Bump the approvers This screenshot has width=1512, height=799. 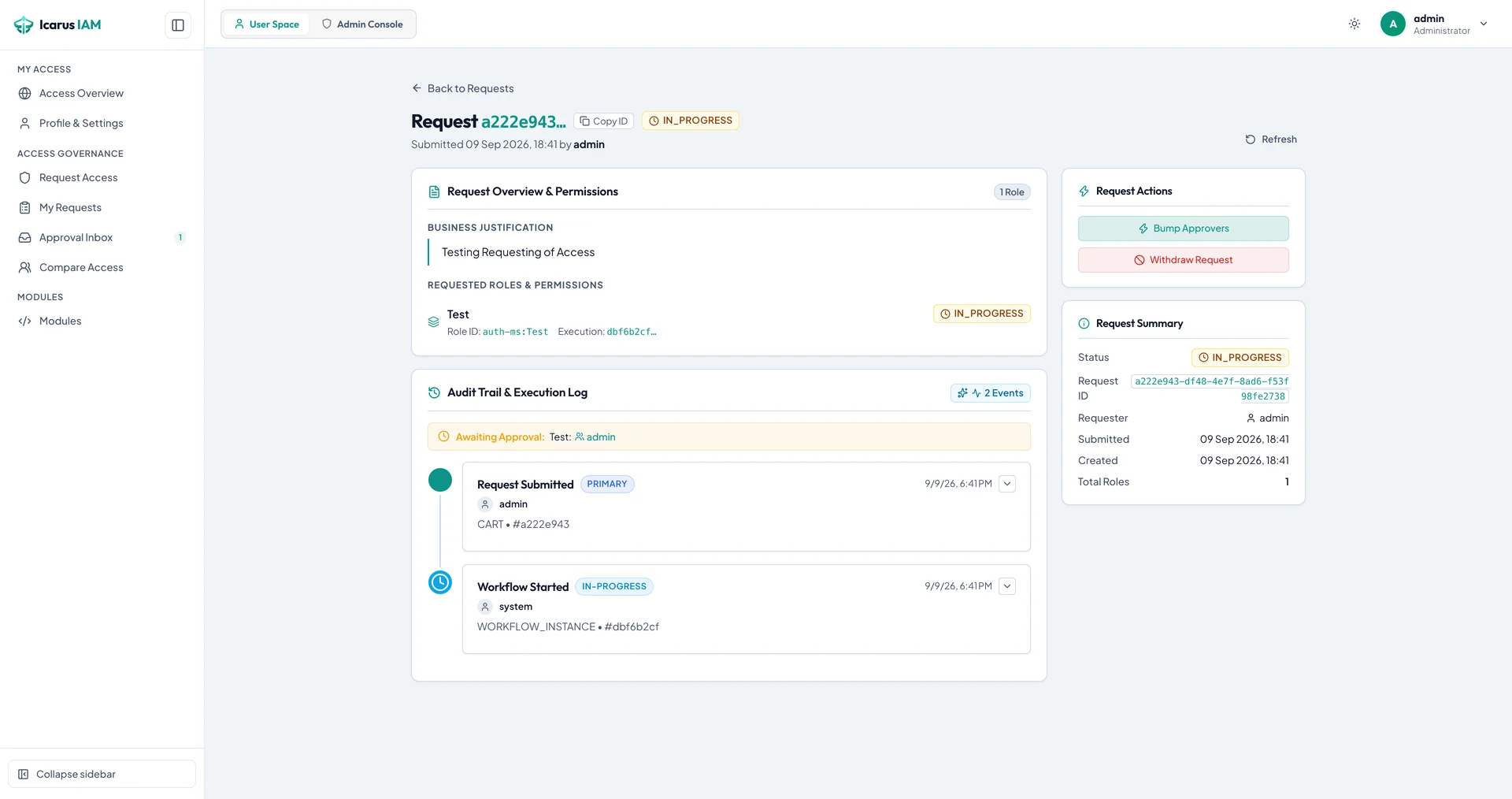[x=1183, y=229]
